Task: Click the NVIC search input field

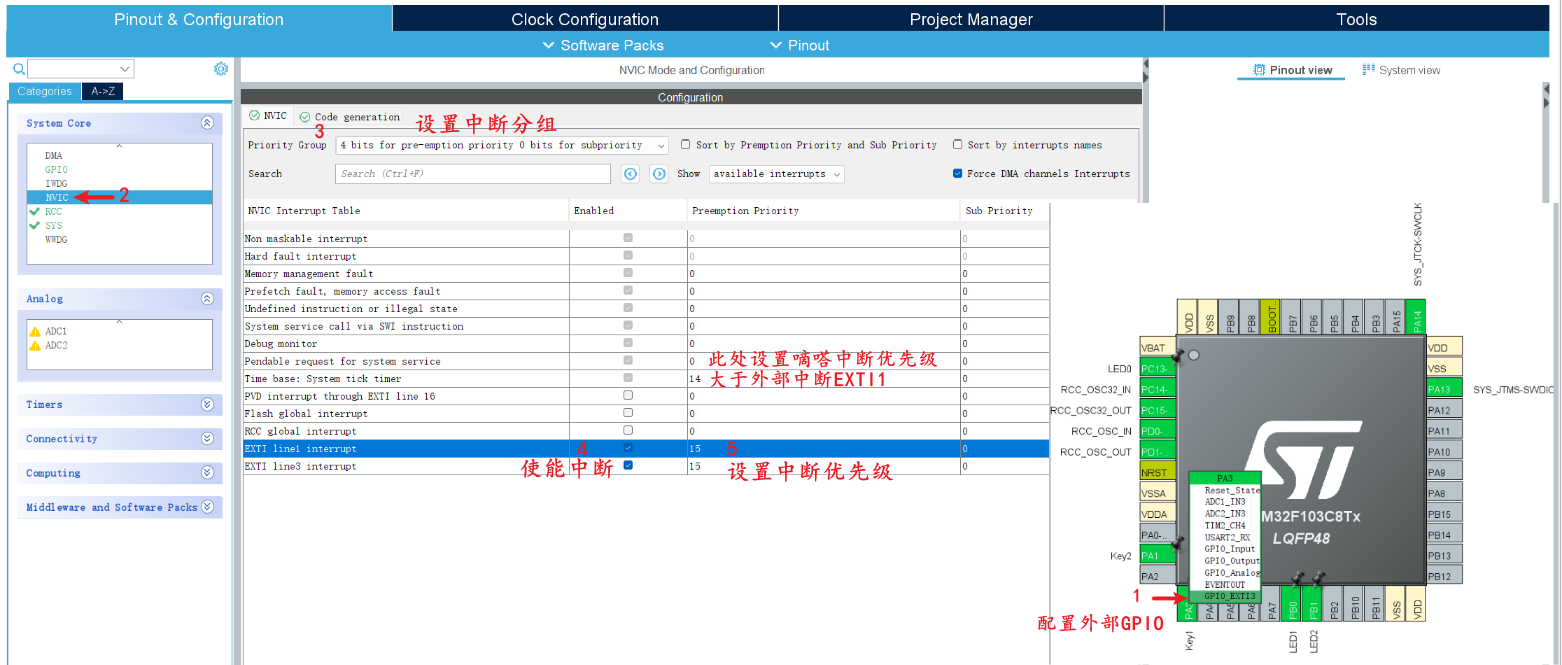Action: 472,174
